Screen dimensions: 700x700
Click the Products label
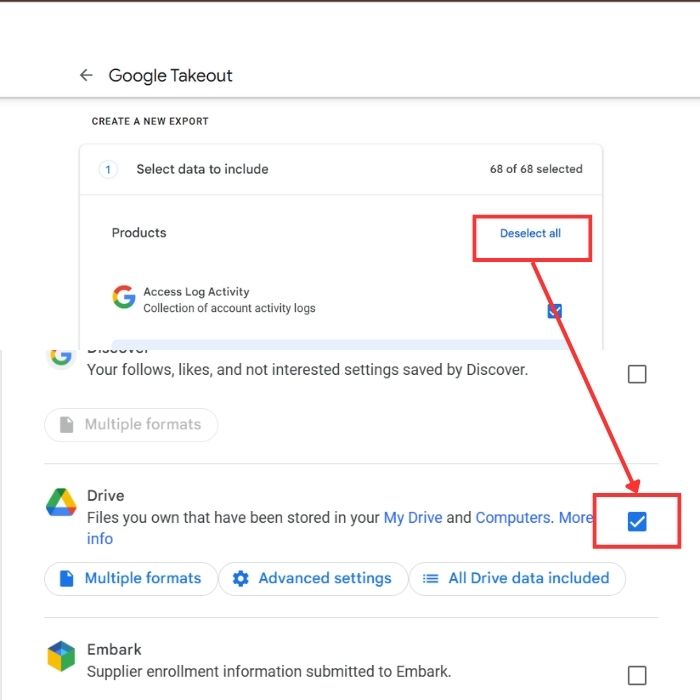tap(139, 233)
